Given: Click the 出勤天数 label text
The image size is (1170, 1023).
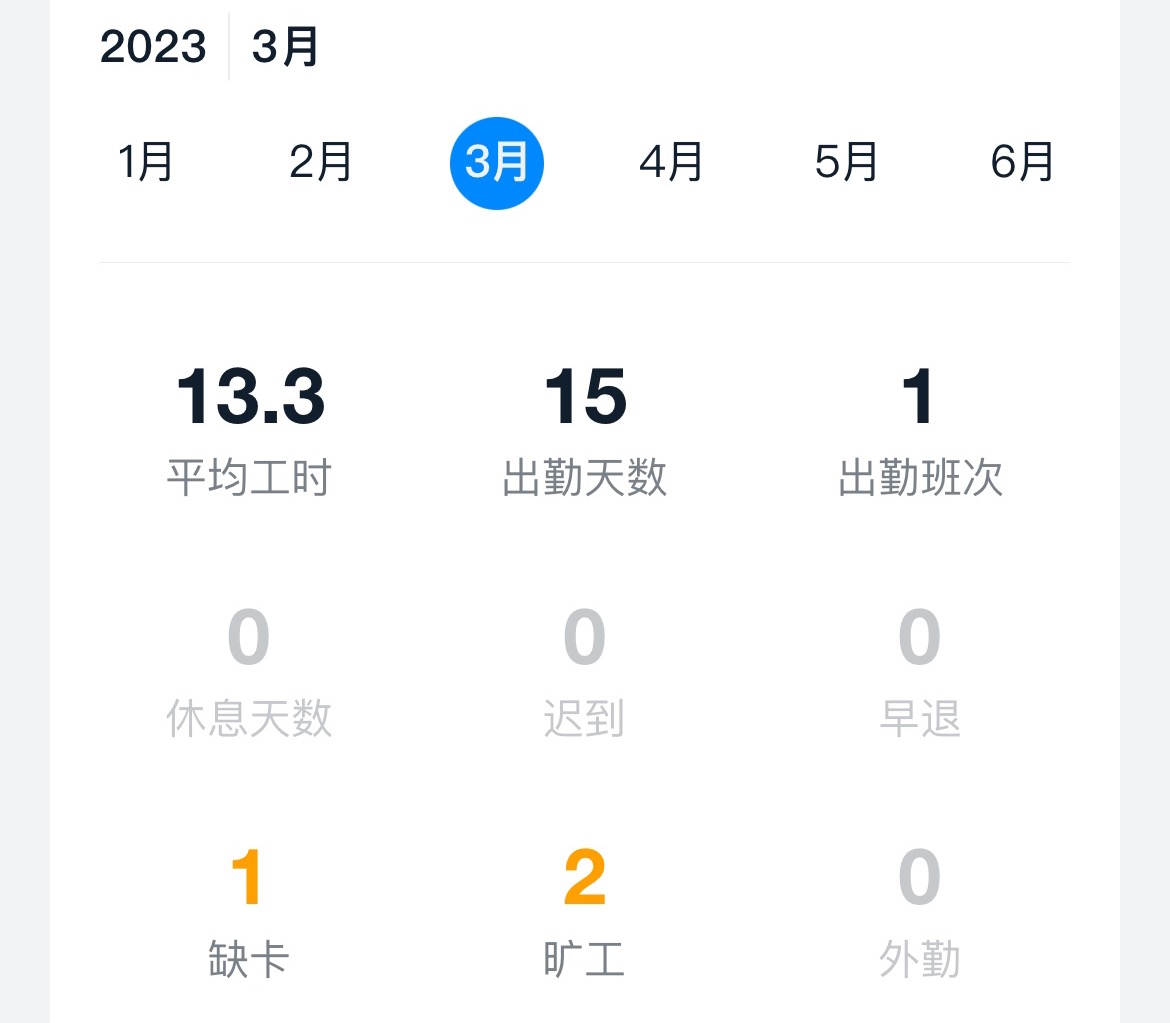Looking at the screenshot, I should point(585,478).
